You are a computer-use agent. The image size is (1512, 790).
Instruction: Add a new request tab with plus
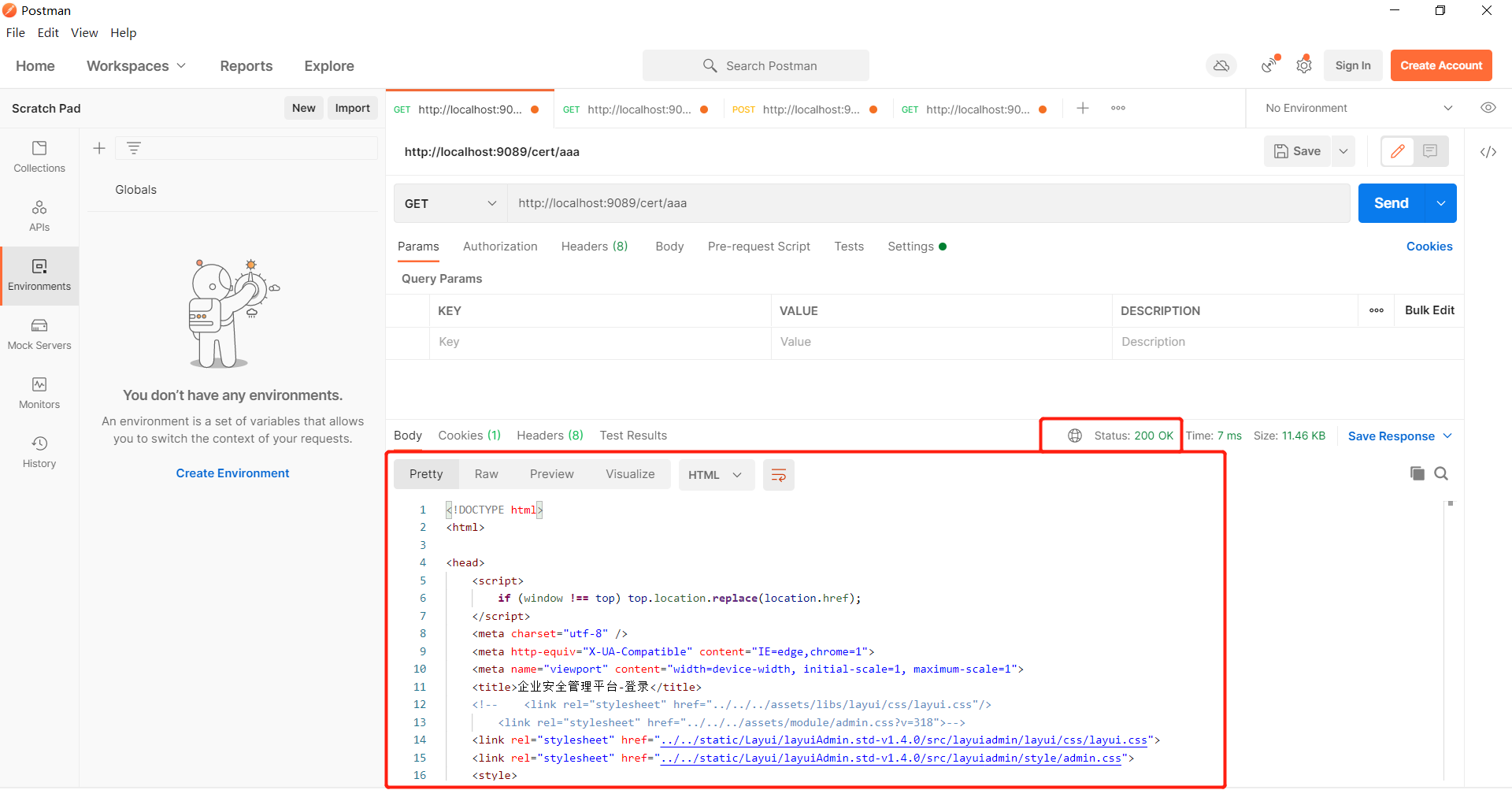pos(1083,108)
